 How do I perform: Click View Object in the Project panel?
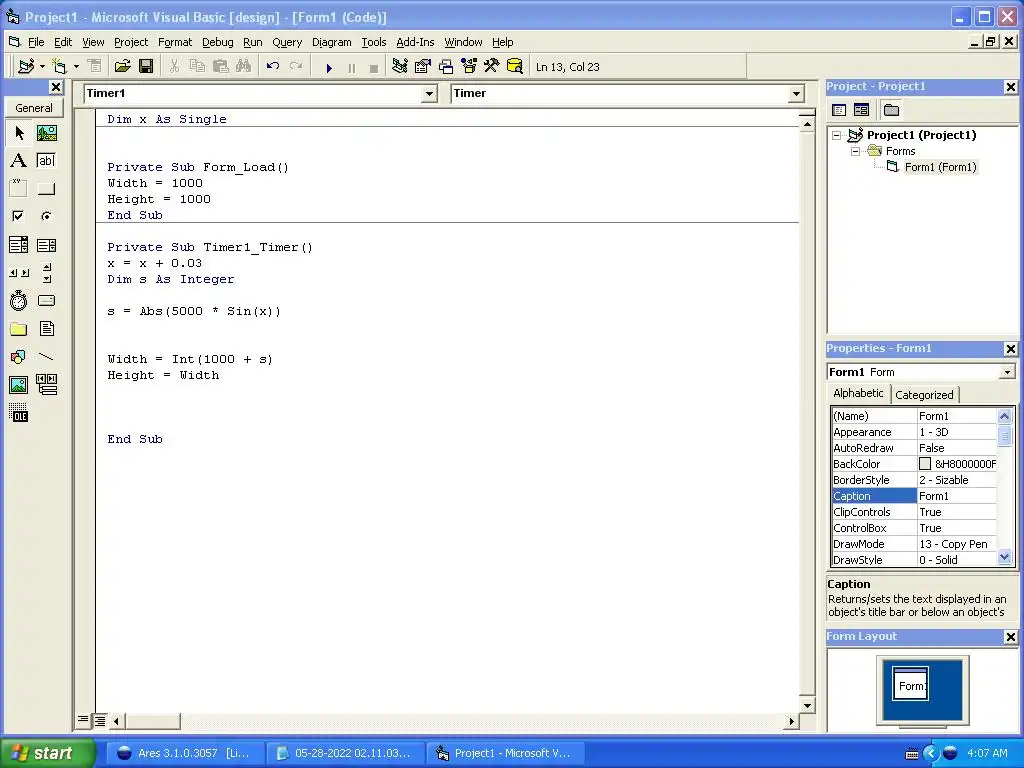point(861,110)
